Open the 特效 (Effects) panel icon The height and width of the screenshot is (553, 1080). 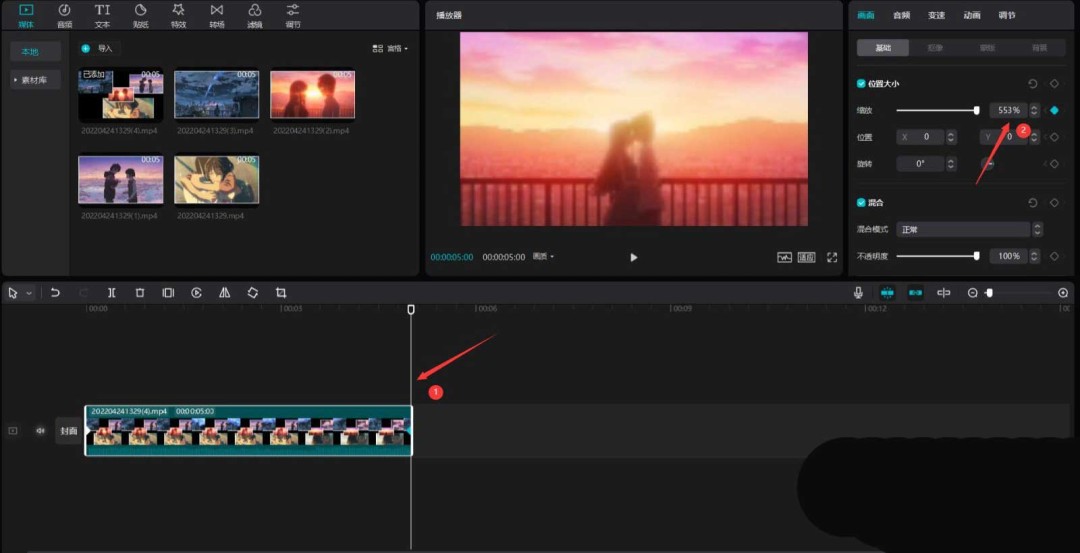click(178, 14)
